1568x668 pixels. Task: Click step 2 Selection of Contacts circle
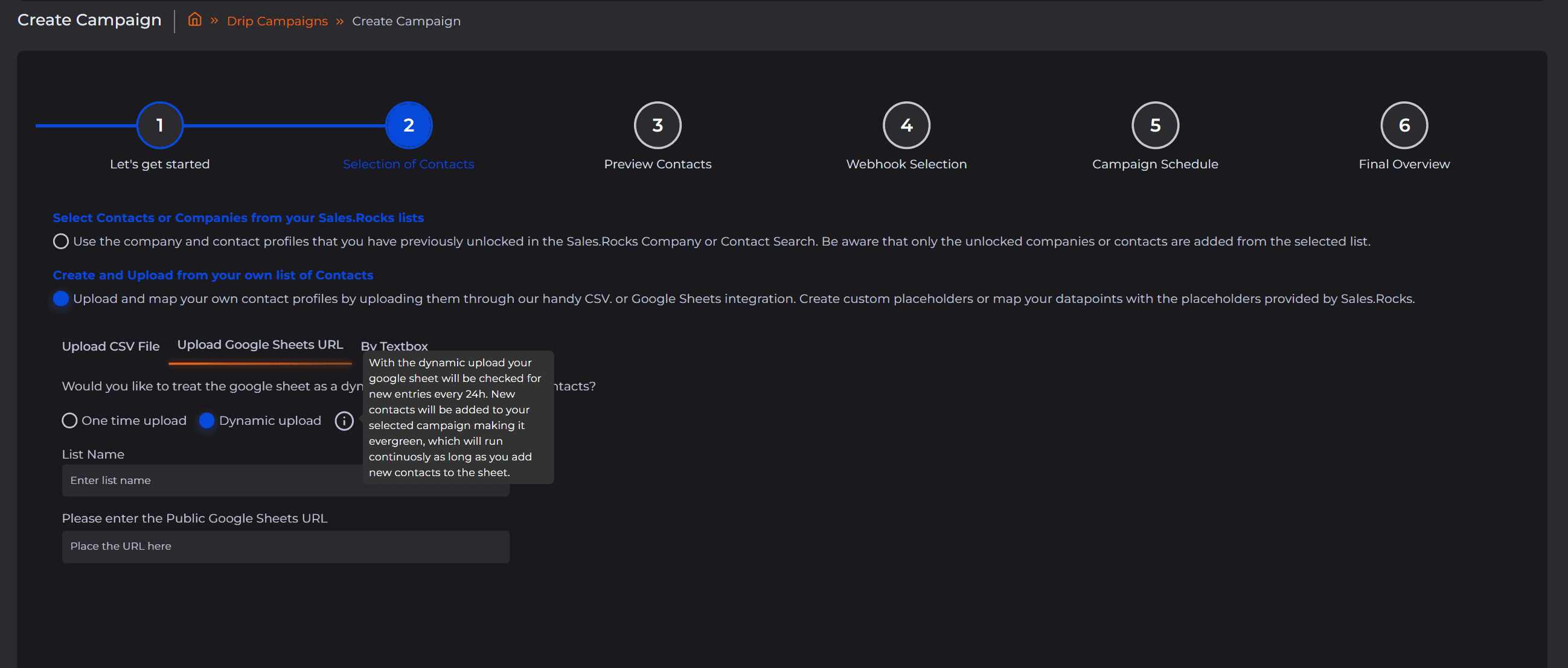click(408, 126)
